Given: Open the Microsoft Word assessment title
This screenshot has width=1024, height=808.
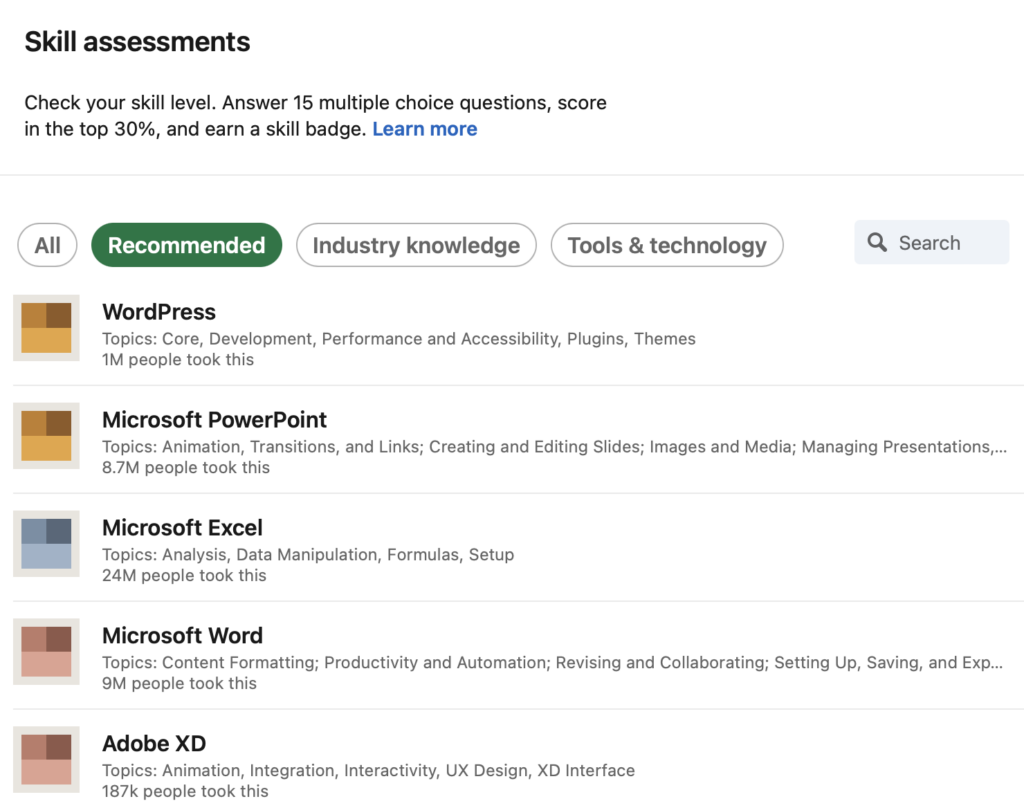Looking at the screenshot, I should (182, 636).
